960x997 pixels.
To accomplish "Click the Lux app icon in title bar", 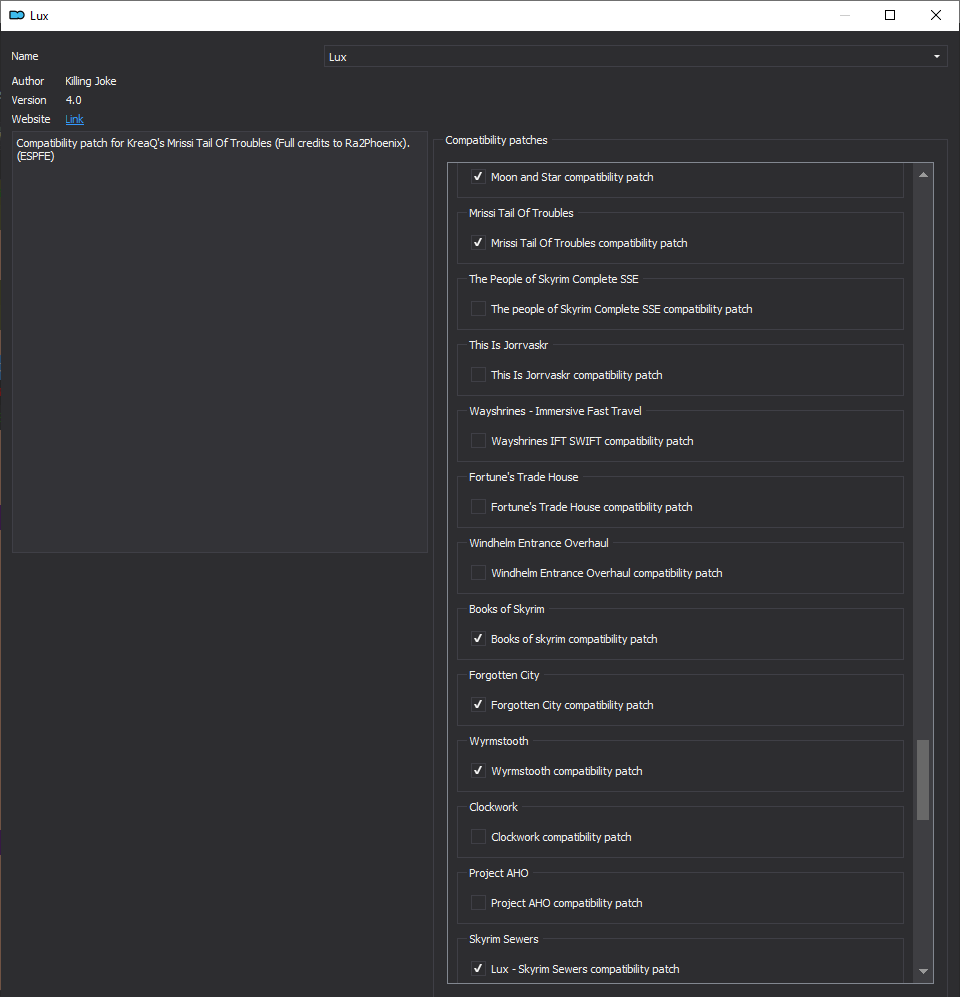I will pyautogui.click(x=16, y=15).
